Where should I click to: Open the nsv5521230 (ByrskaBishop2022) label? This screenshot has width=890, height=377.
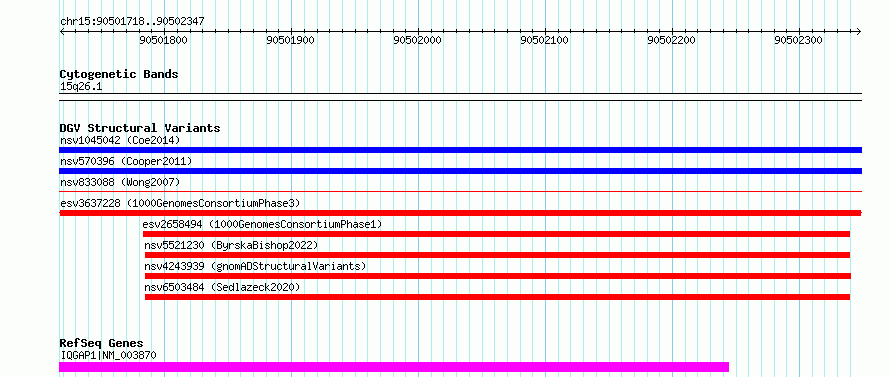[x=231, y=245]
